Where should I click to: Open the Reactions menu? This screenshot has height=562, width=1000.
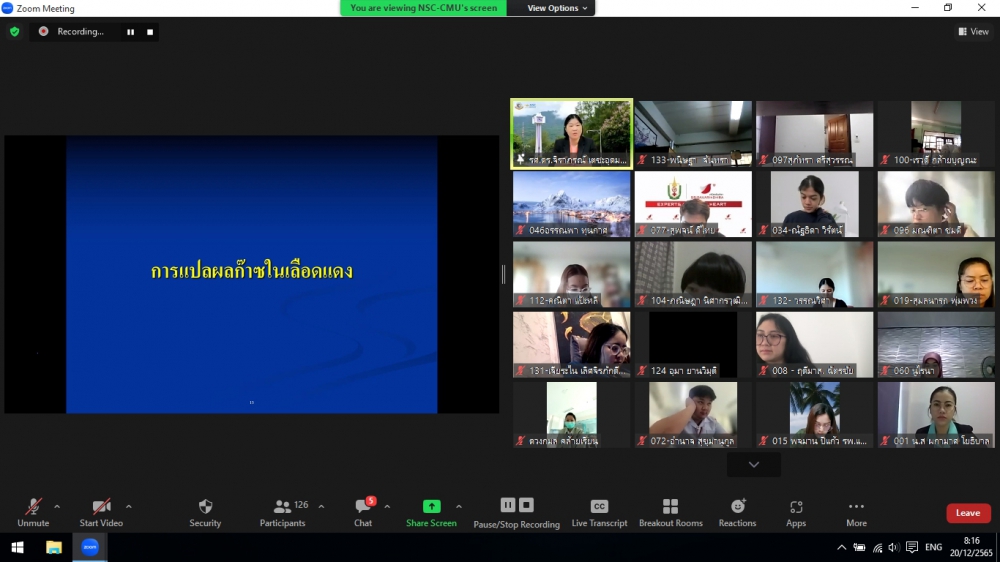737,507
